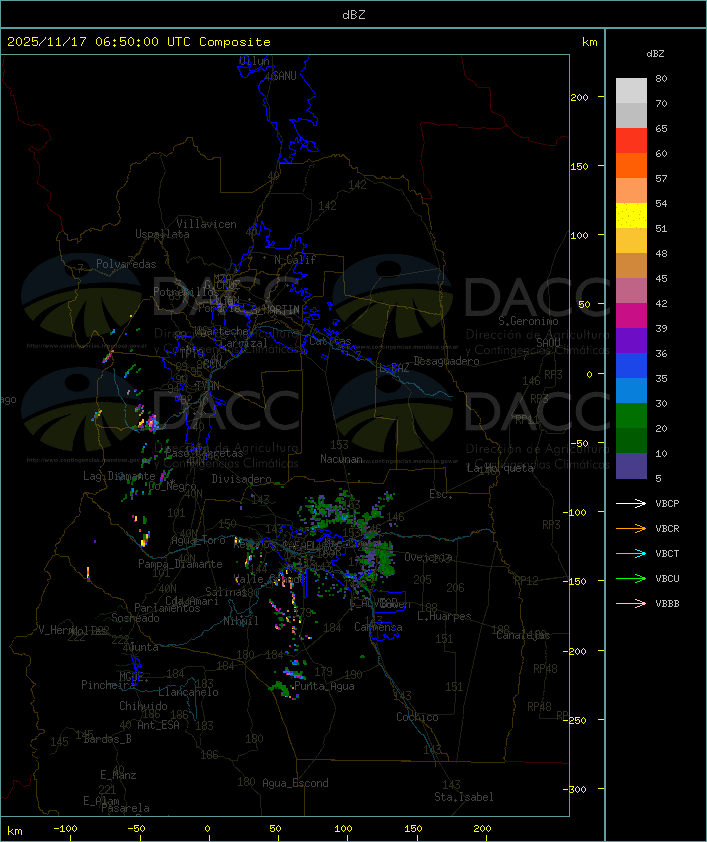Click the Nacunan location label
Viewport: 707px width, 842px height.
pos(341,459)
